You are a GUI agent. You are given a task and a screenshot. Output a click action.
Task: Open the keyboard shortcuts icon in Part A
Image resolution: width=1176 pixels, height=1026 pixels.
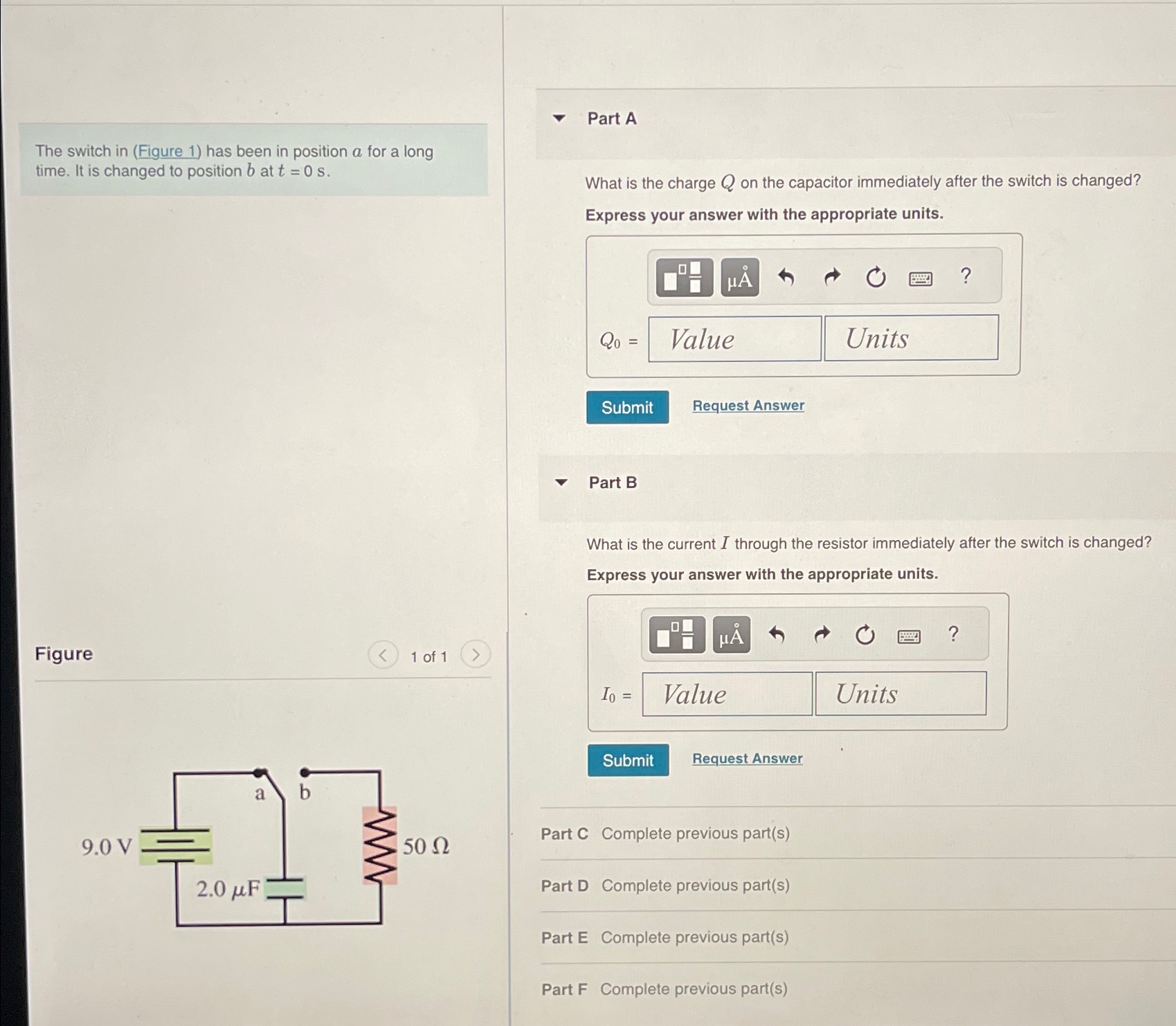tap(921, 277)
